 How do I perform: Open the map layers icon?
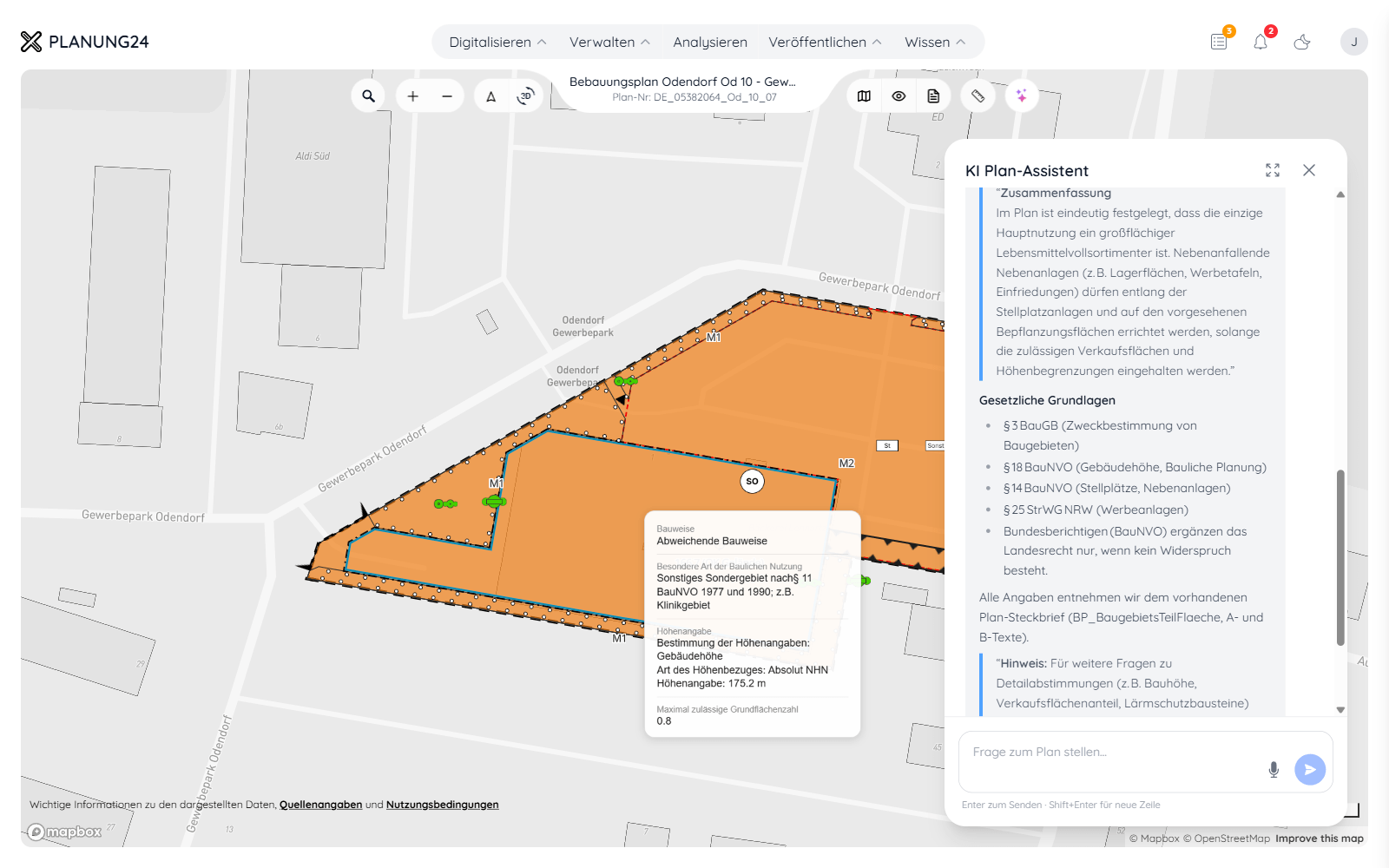[864, 96]
